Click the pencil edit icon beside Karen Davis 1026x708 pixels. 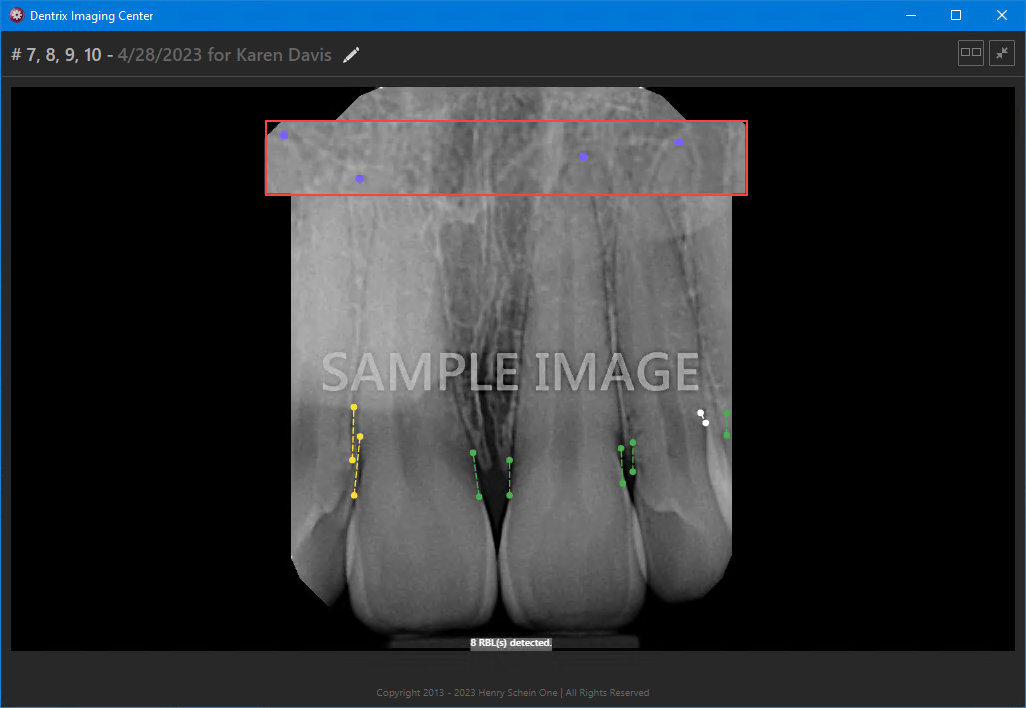tap(351, 55)
